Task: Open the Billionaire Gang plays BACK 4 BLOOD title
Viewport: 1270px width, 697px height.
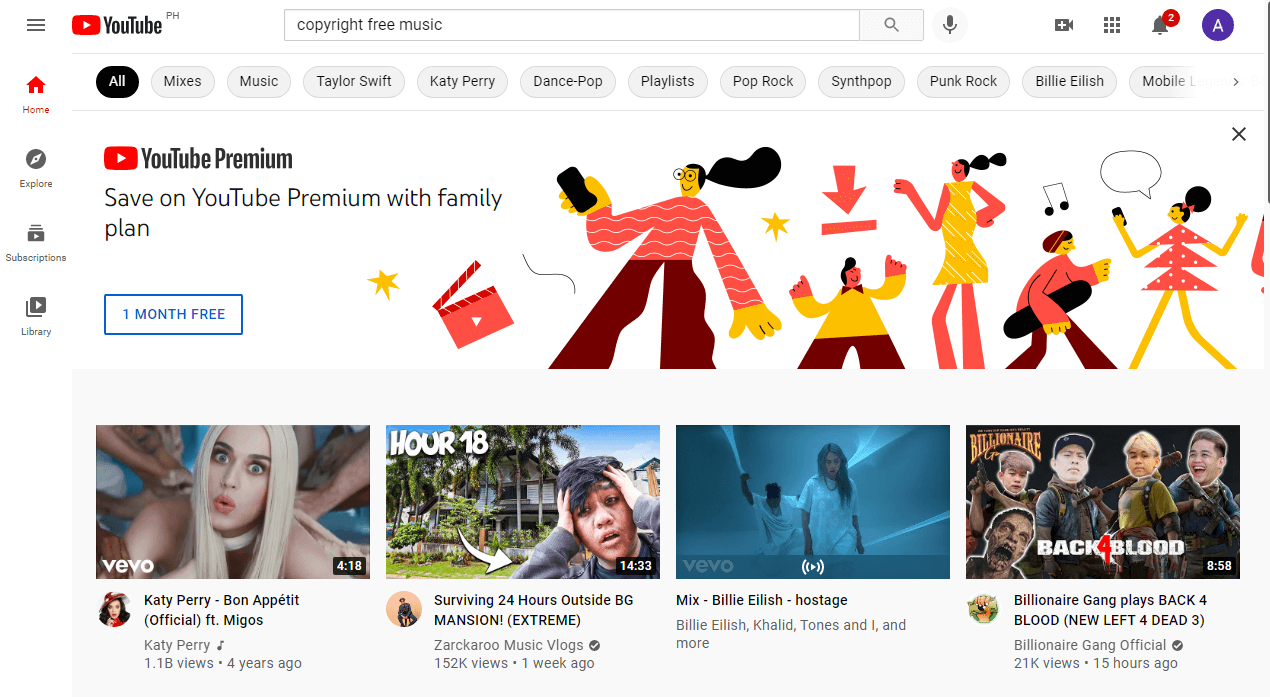Action: click(1111, 610)
